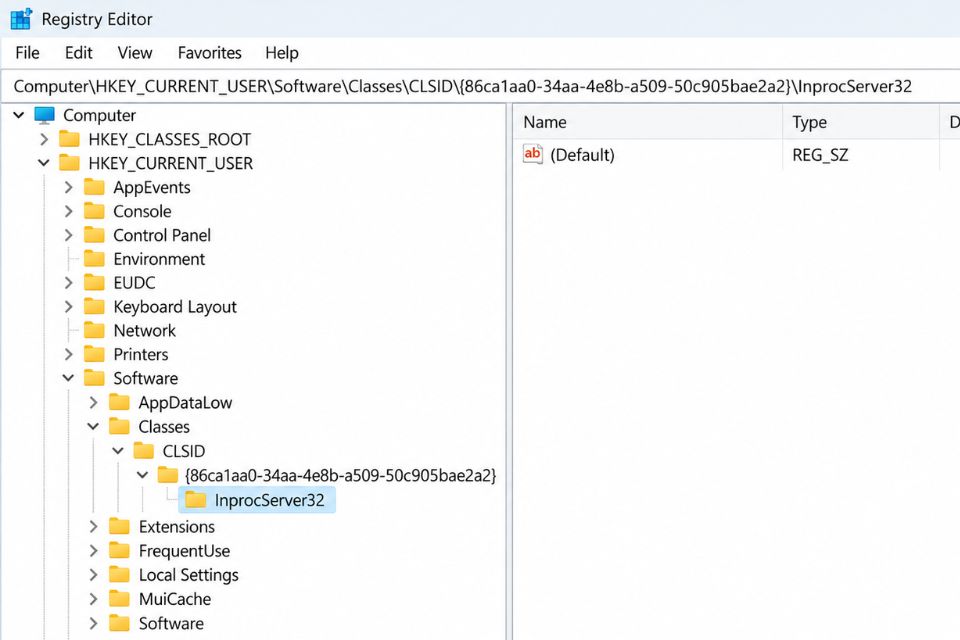Select the {86ca1aa0-34aa-4e8b-a509-50c905bae2a2} key label
The image size is (960, 640).
(x=340, y=475)
